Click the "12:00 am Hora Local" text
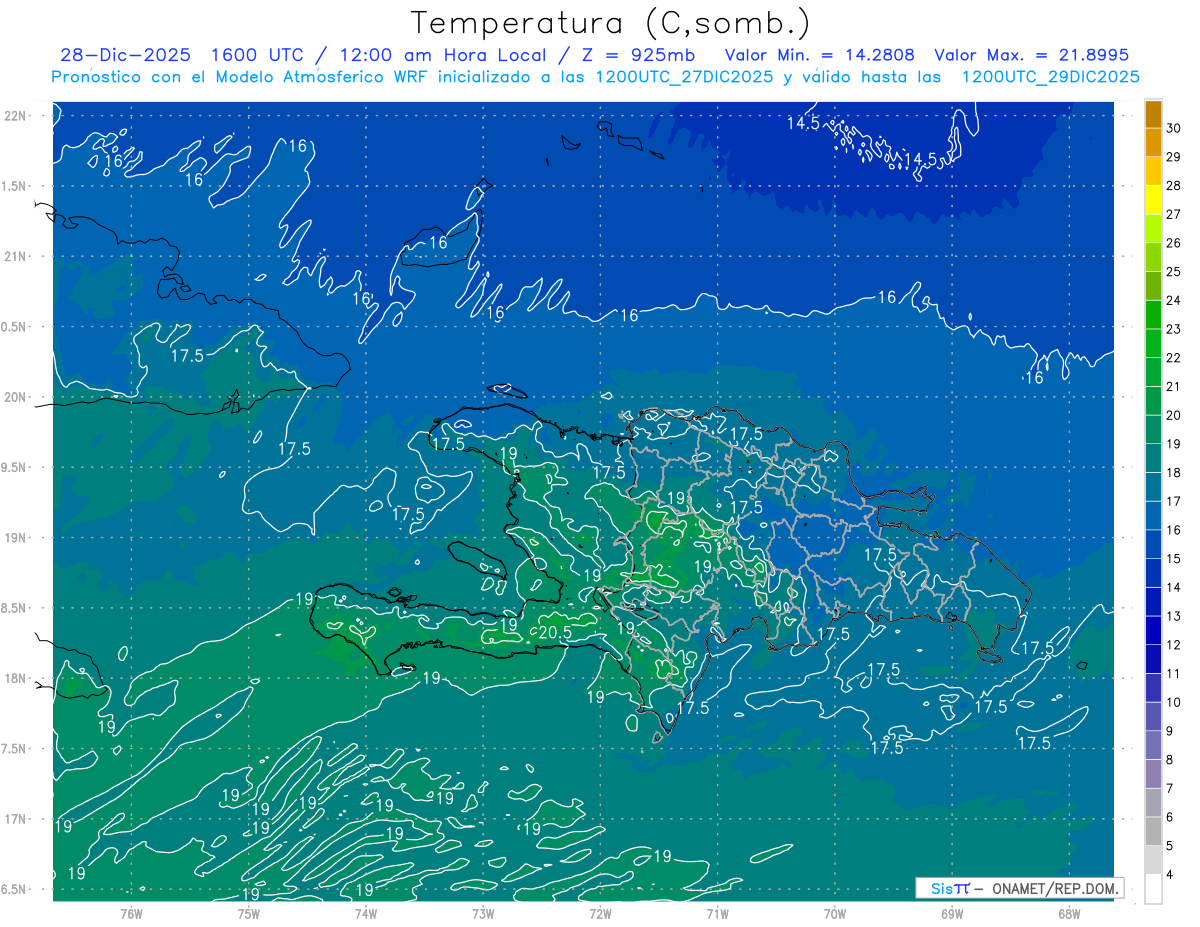This screenshot has width=1200, height=927. (441, 56)
